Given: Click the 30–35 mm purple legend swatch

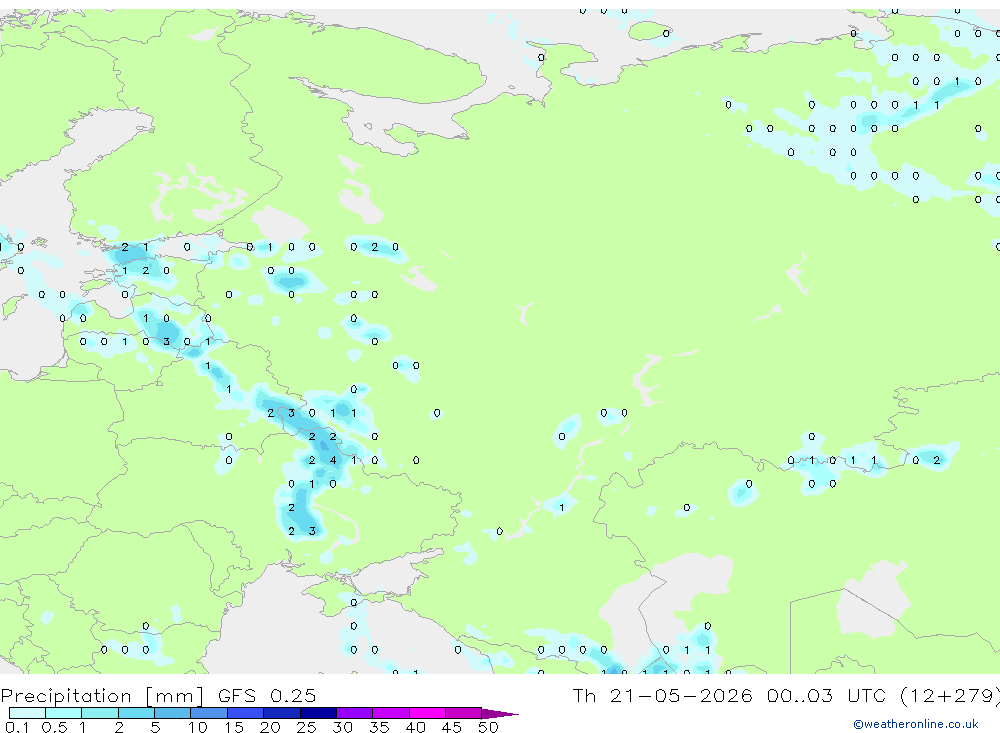Looking at the screenshot, I should pos(355,713).
